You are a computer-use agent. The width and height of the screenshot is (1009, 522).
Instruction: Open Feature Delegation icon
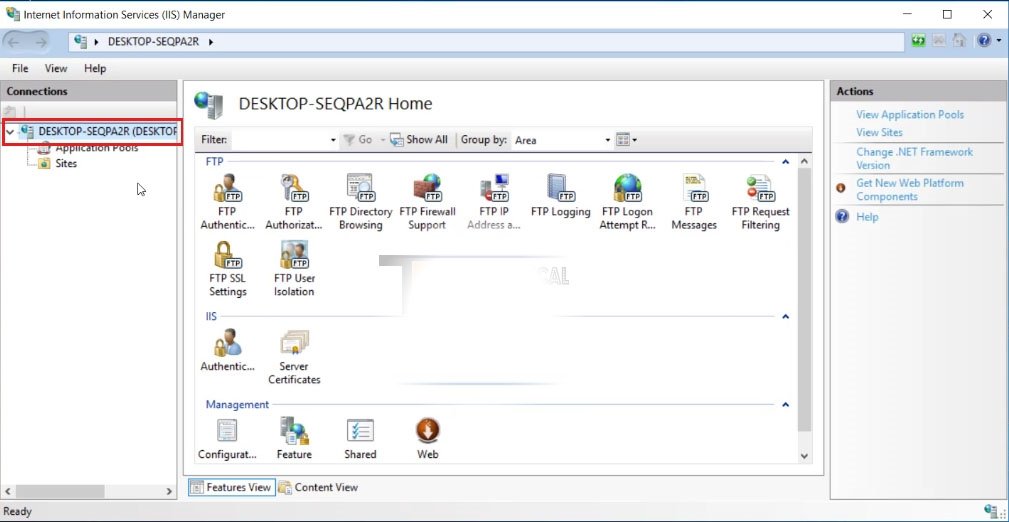(x=294, y=438)
